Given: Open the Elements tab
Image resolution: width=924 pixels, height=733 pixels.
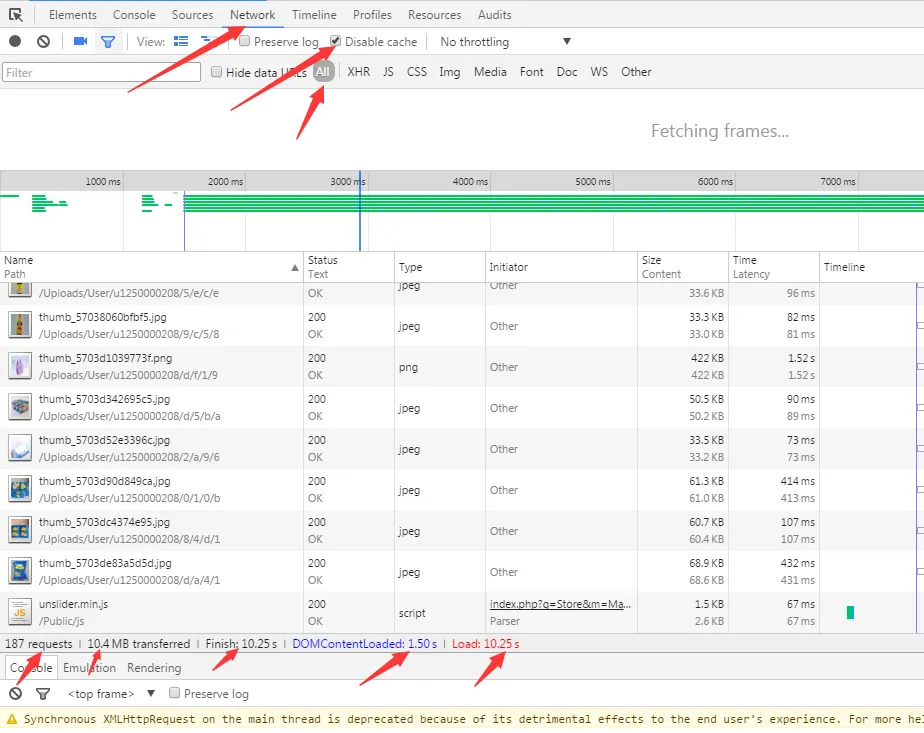Looking at the screenshot, I should pos(72,15).
